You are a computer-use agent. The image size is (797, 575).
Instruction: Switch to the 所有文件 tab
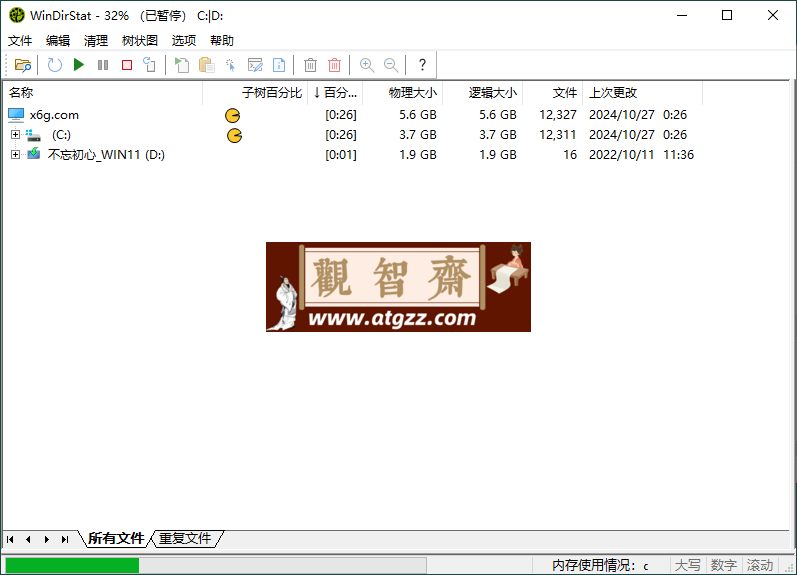[x=116, y=539]
